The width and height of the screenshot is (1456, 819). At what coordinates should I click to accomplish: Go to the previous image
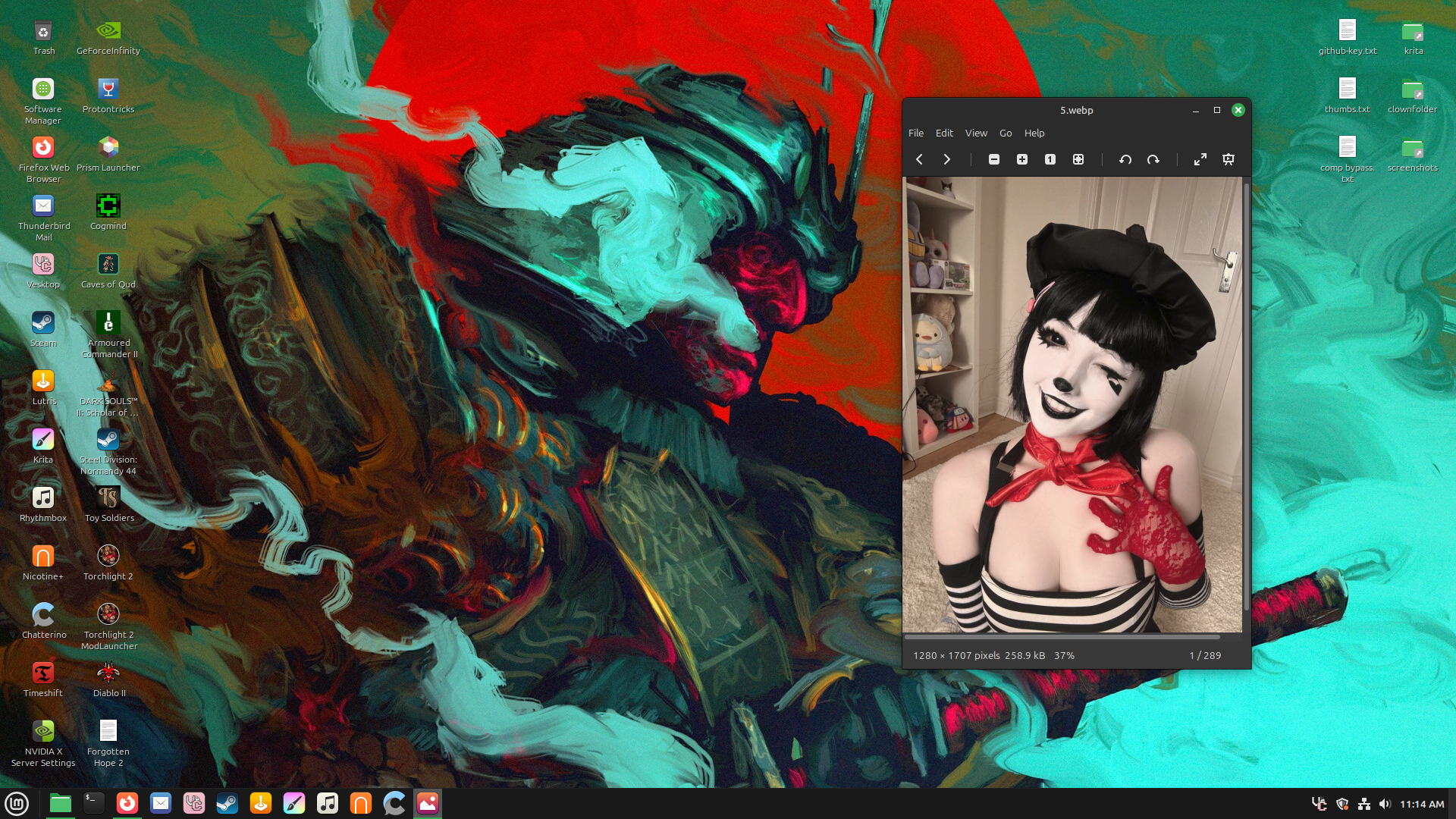point(919,159)
